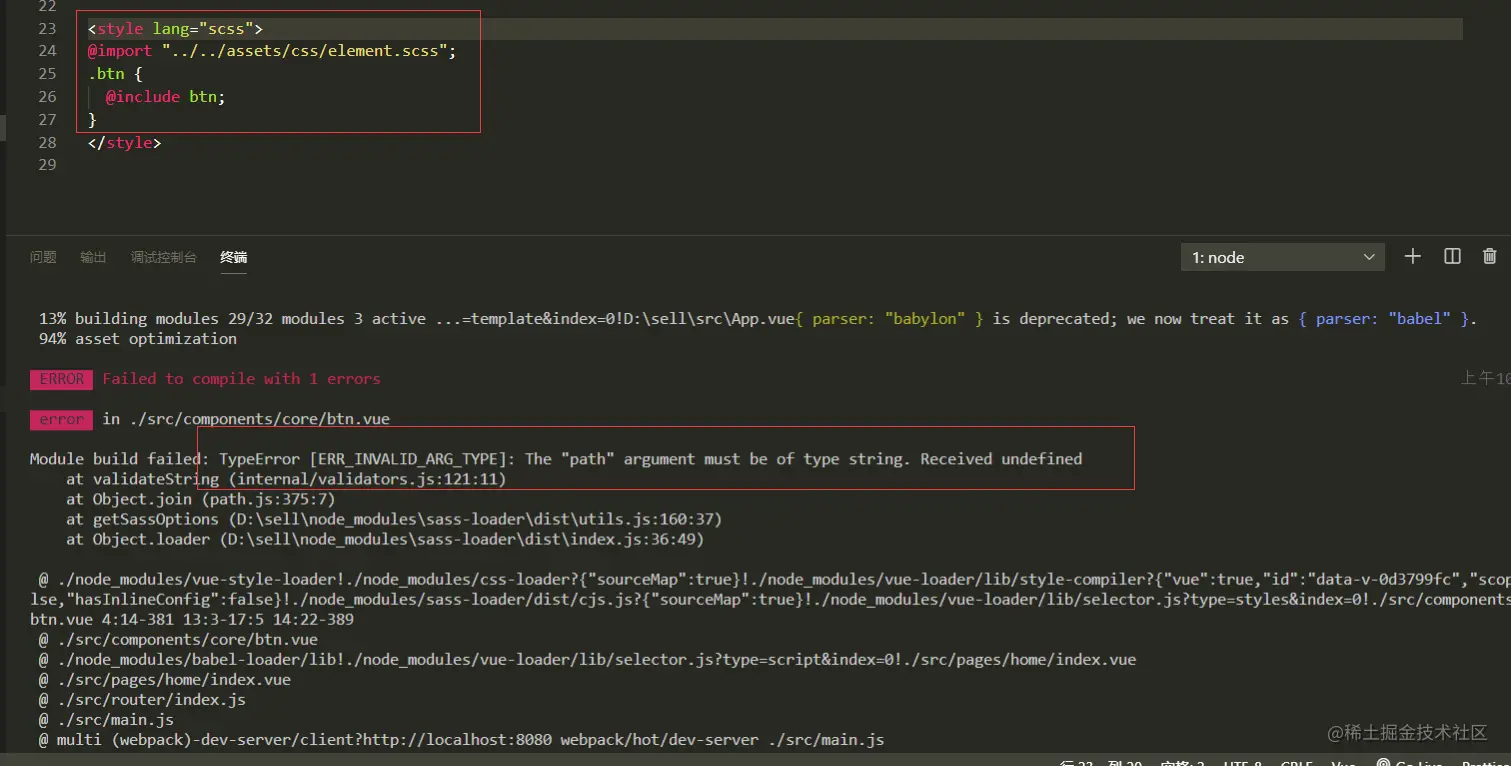Viewport: 1511px width, 766px height.
Task: Click the line number 25 in the gutter
Action: [x=47, y=74]
